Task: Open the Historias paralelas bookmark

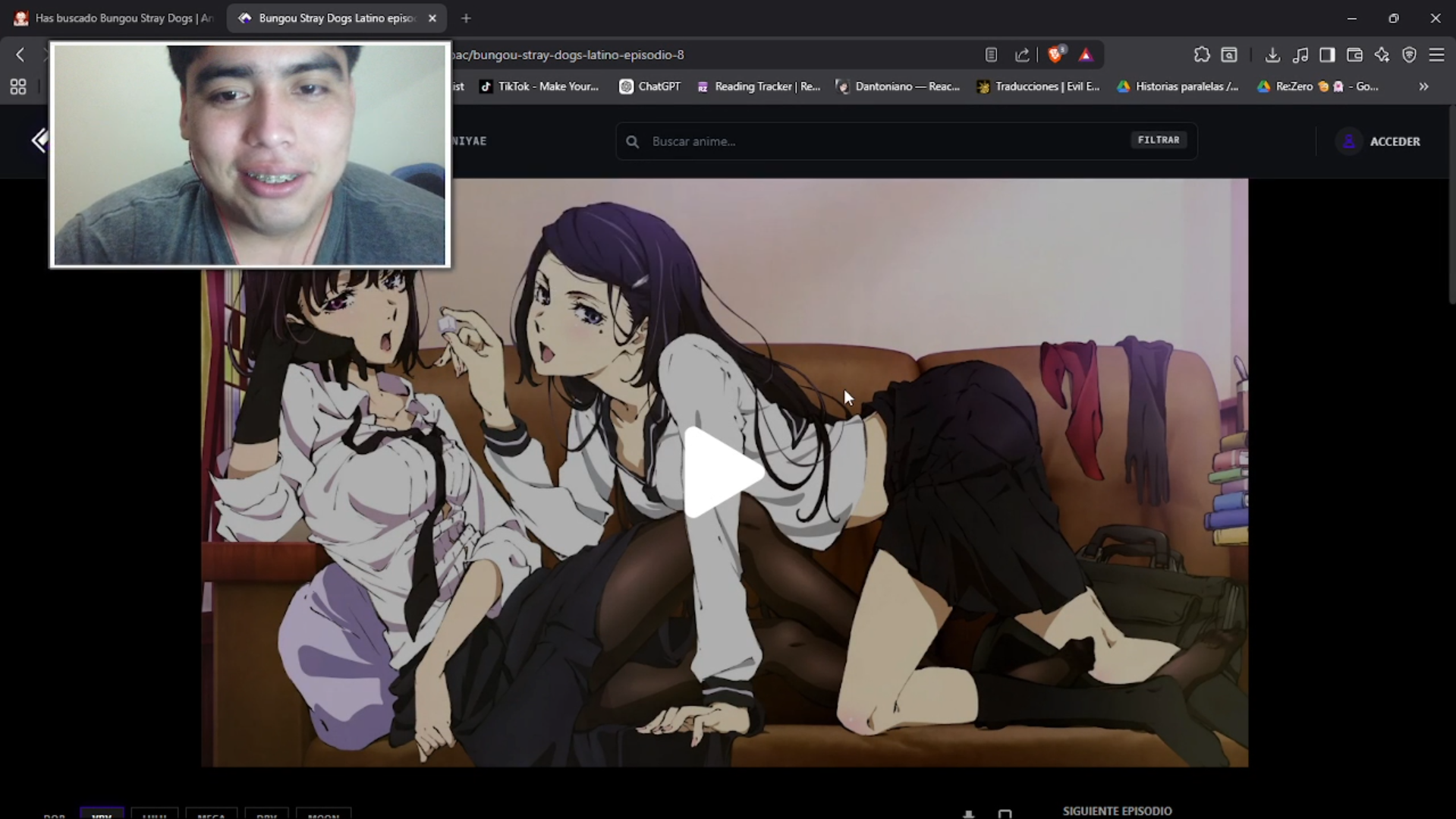Action: tap(1178, 87)
